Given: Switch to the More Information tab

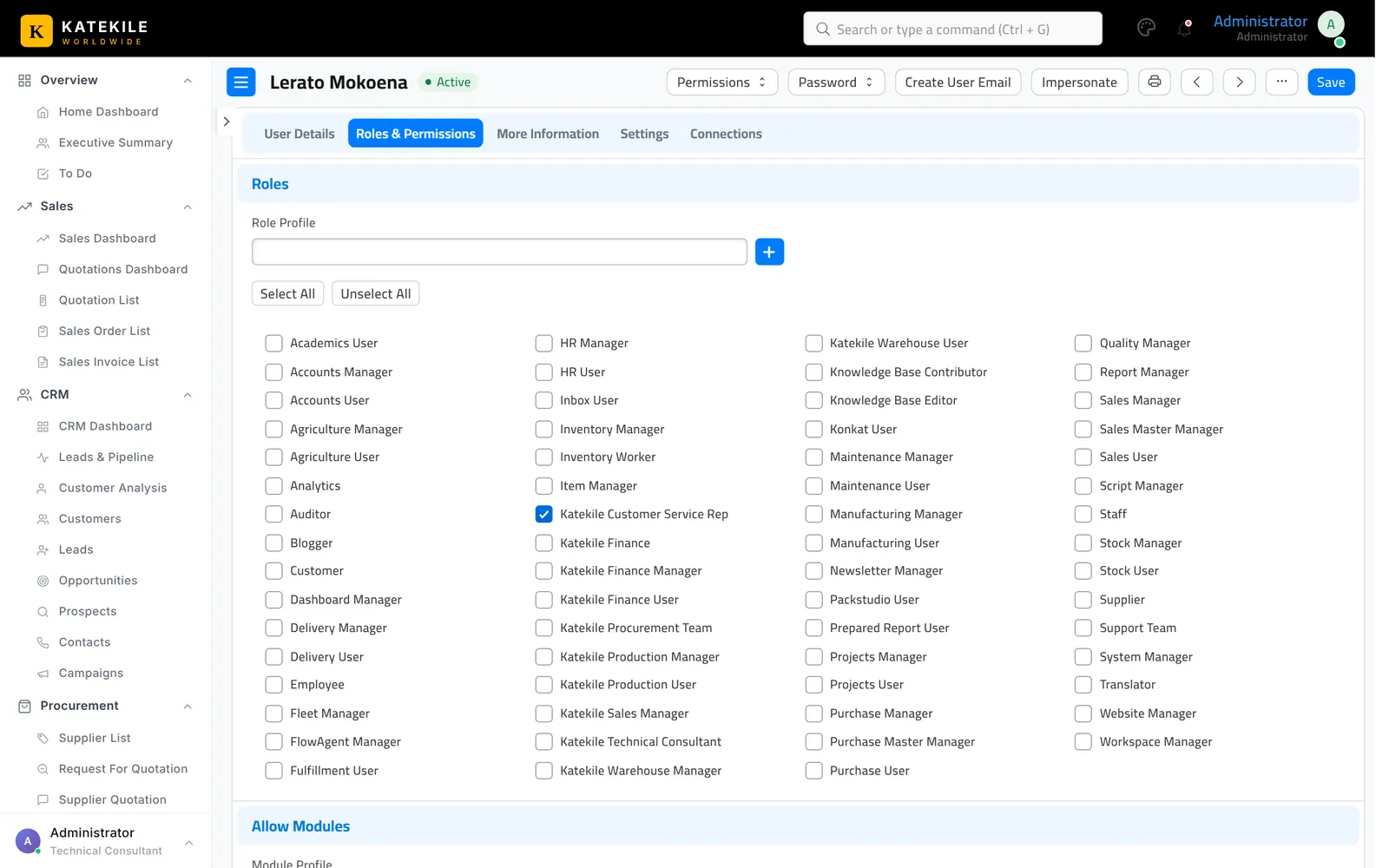Looking at the screenshot, I should click(548, 134).
